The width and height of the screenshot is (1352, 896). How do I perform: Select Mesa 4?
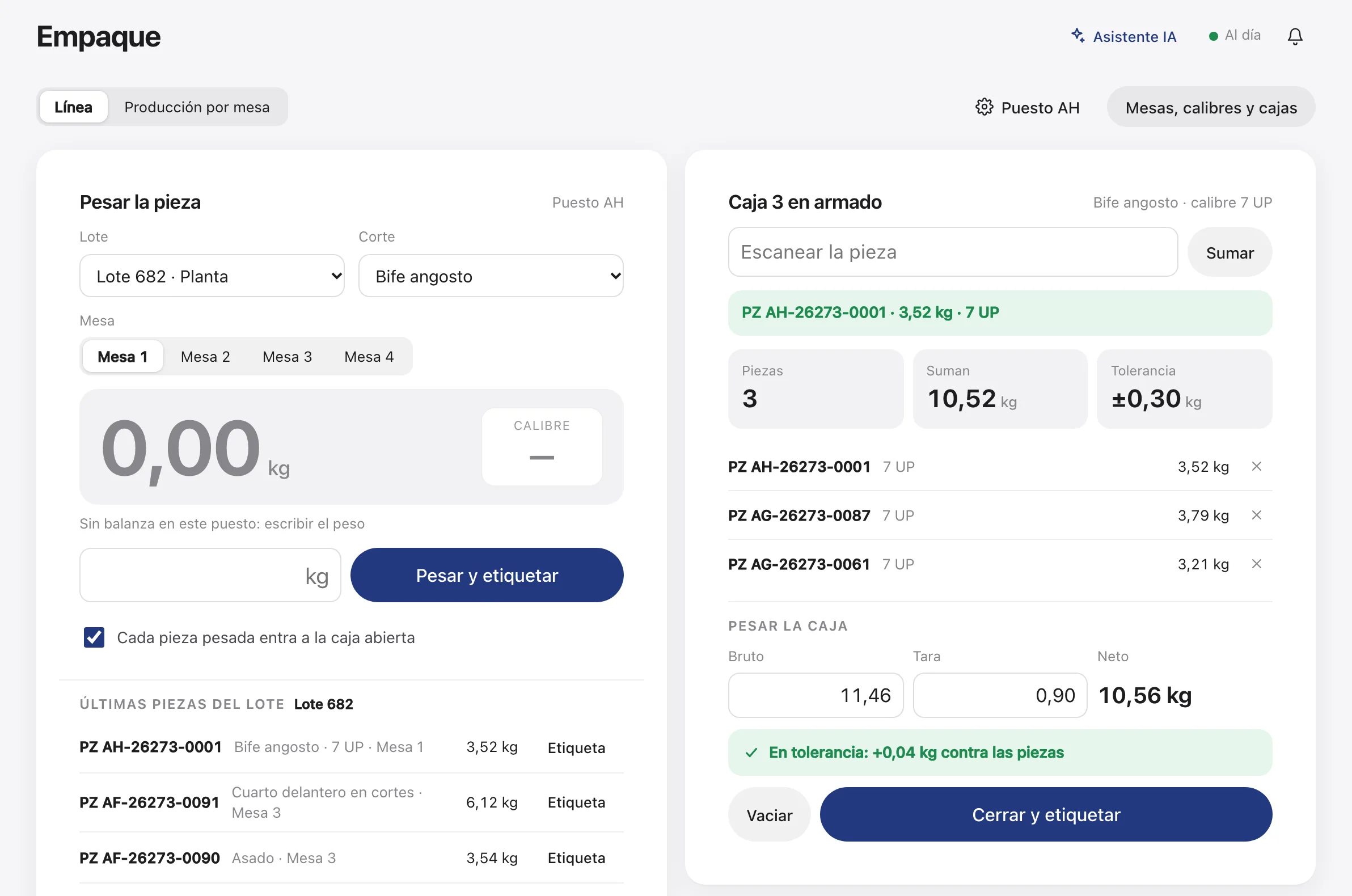(369, 357)
